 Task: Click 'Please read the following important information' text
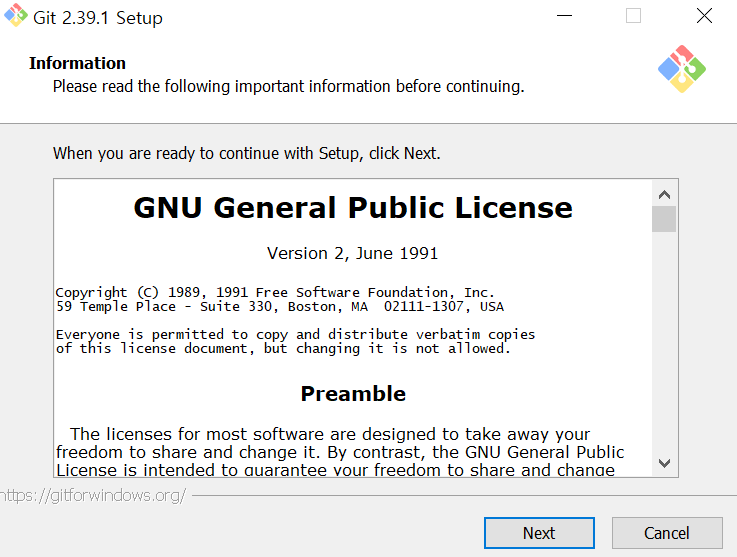[289, 86]
